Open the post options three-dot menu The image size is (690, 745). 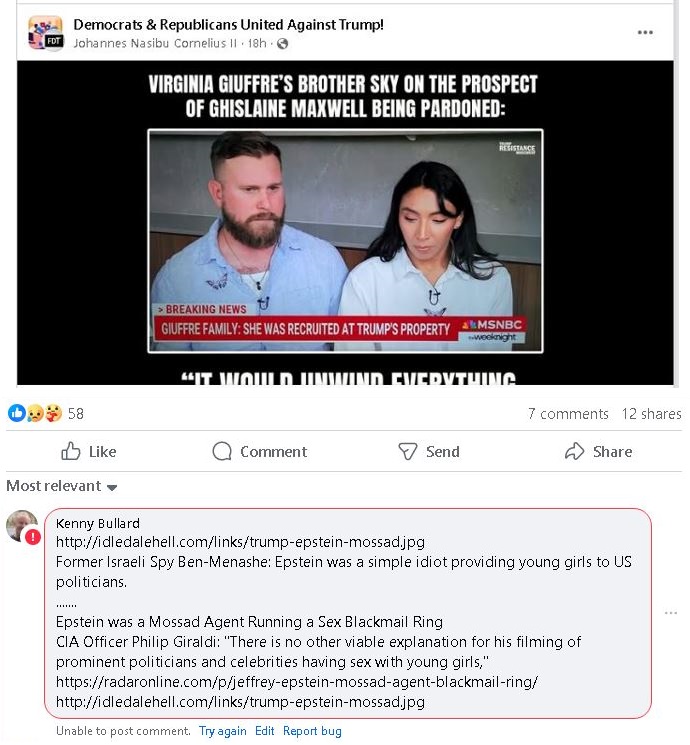(x=645, y=32)
